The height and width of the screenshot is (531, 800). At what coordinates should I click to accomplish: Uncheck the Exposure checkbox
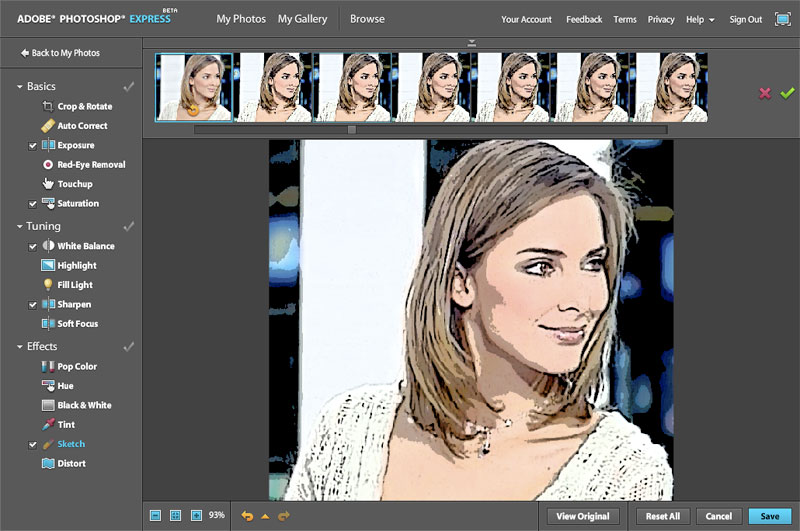(x=33, y=146)
